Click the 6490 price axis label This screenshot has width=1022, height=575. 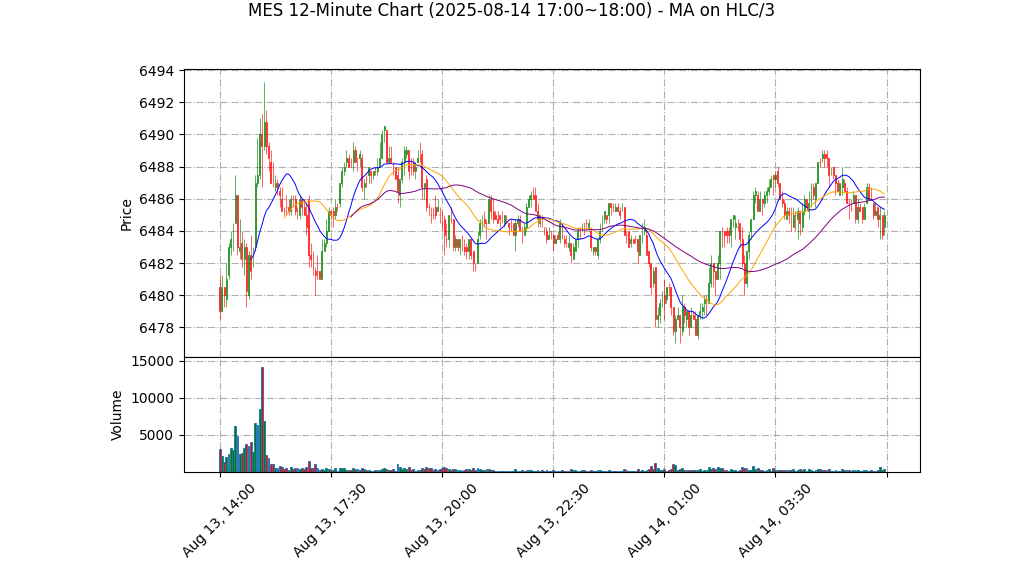[156, 135]
